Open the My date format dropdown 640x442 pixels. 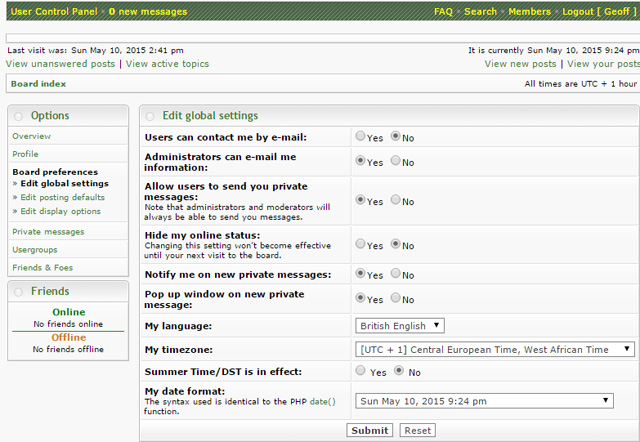[x=484, y=401]
